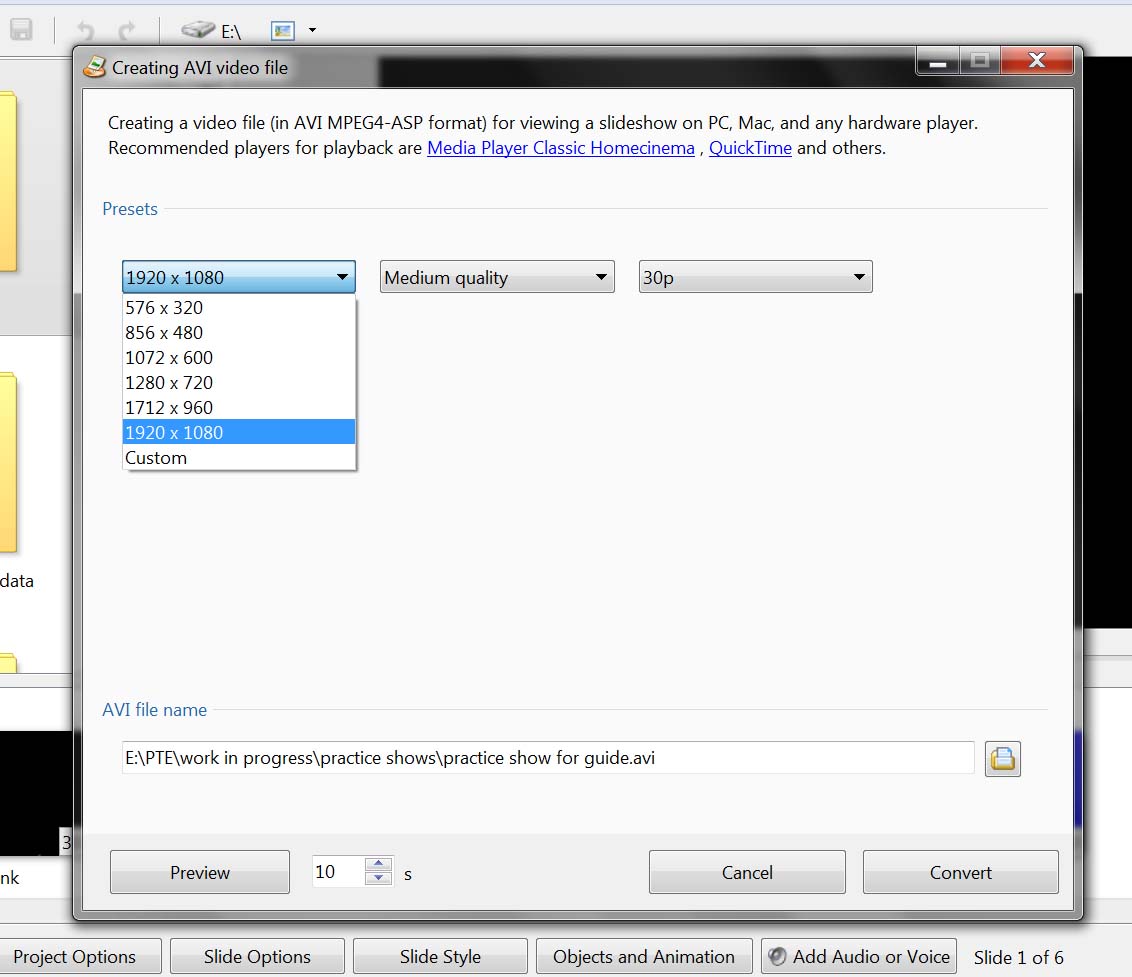Decrease preview seconds with down arrow

[378, 878]
